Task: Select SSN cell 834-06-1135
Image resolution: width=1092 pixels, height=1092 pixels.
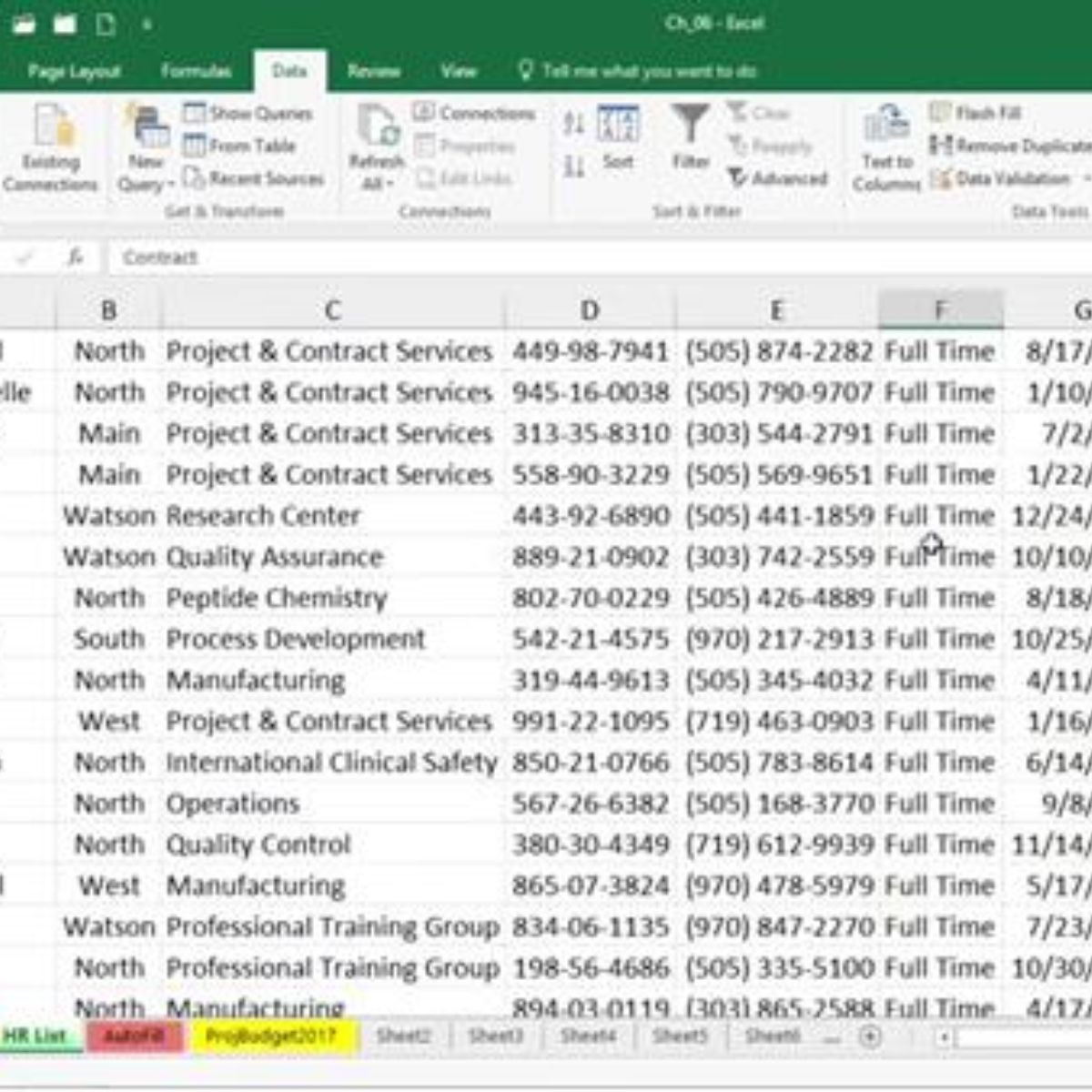Action: pos(590,927)
